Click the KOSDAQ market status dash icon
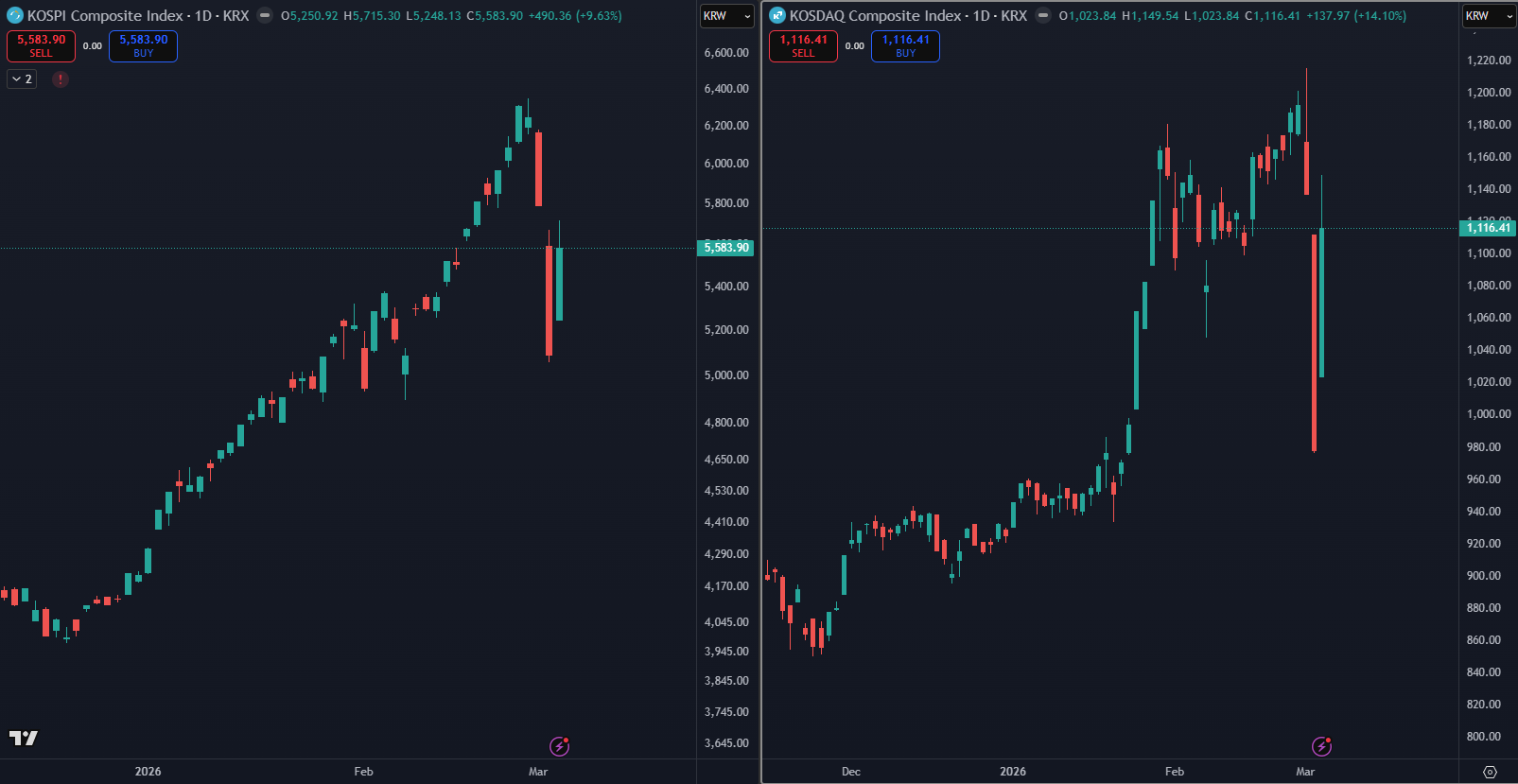This screenshot has height=784, width=1518. point(1043,15)
